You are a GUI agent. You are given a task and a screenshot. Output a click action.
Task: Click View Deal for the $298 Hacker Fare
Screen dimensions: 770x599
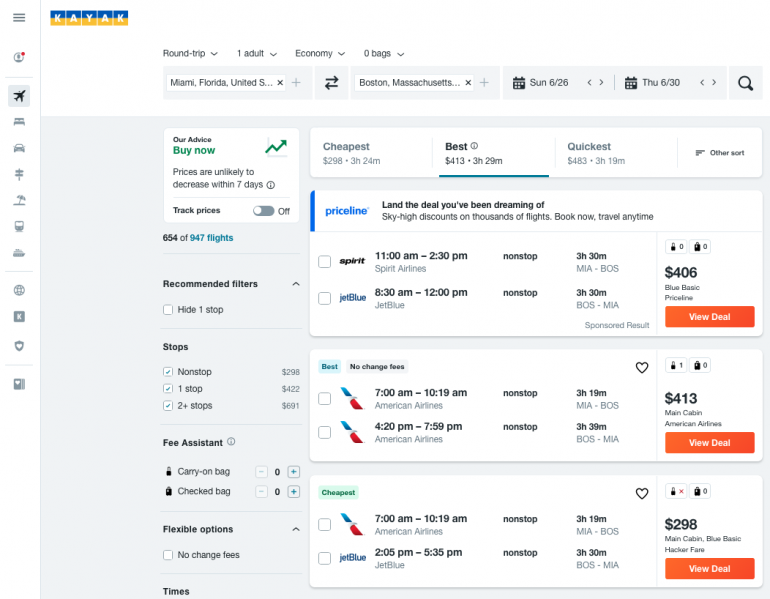click(x=709, y=569)
